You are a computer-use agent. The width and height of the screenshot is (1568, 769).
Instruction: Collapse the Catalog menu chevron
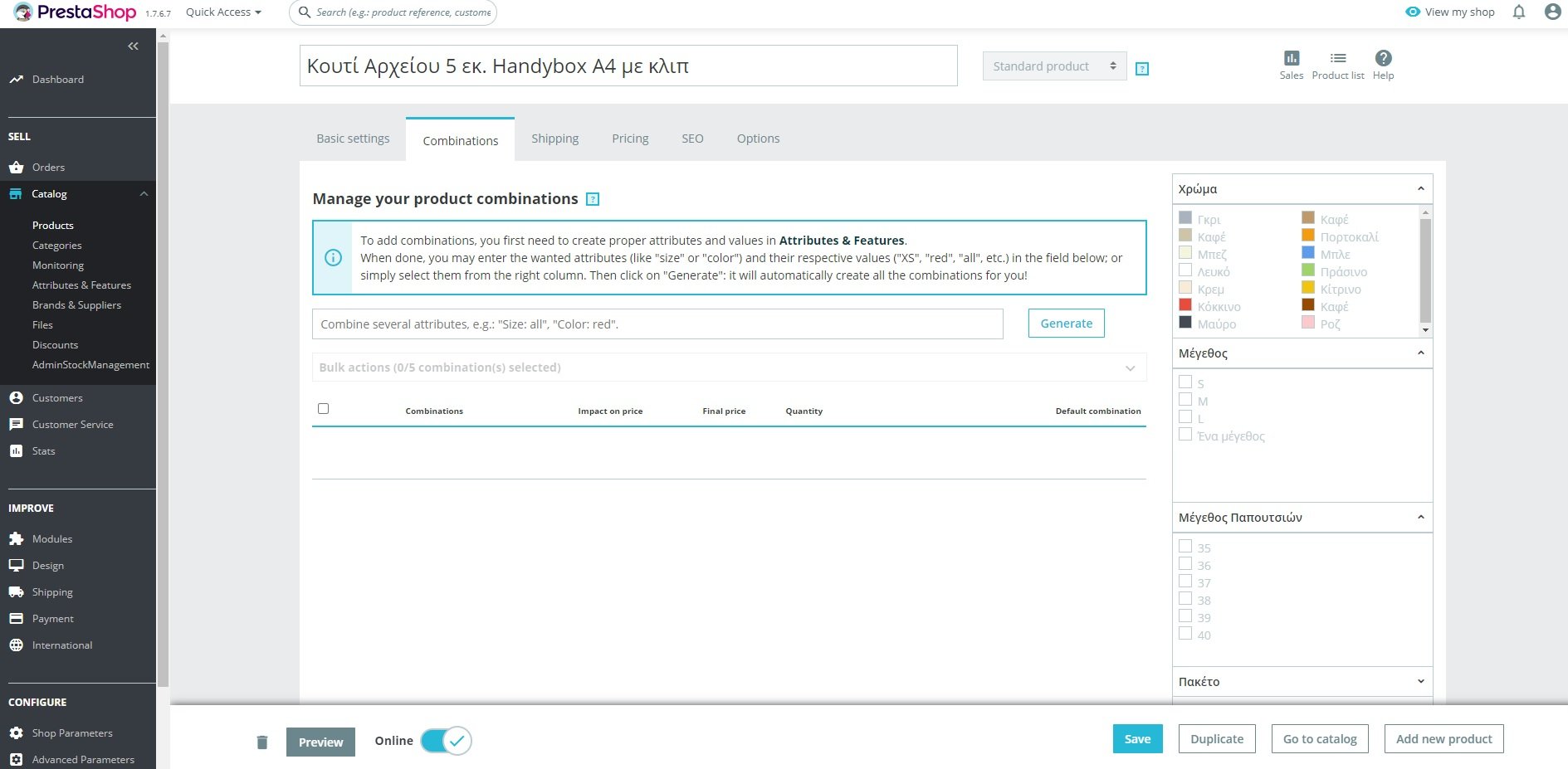pyautogui.click(x=144, y=194)
